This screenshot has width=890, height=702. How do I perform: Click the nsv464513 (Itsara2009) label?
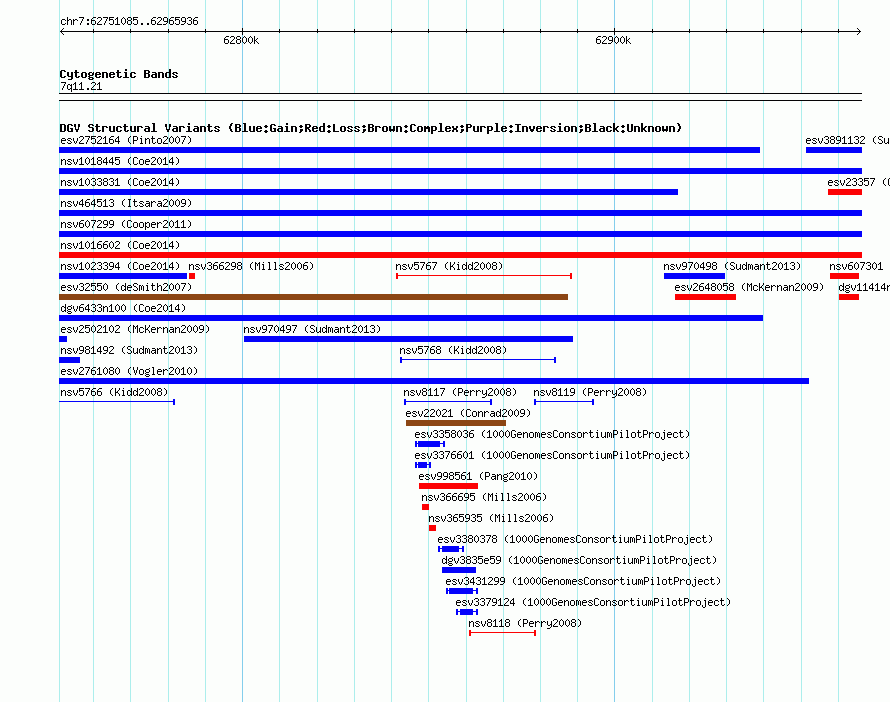[x=126, y=203]
